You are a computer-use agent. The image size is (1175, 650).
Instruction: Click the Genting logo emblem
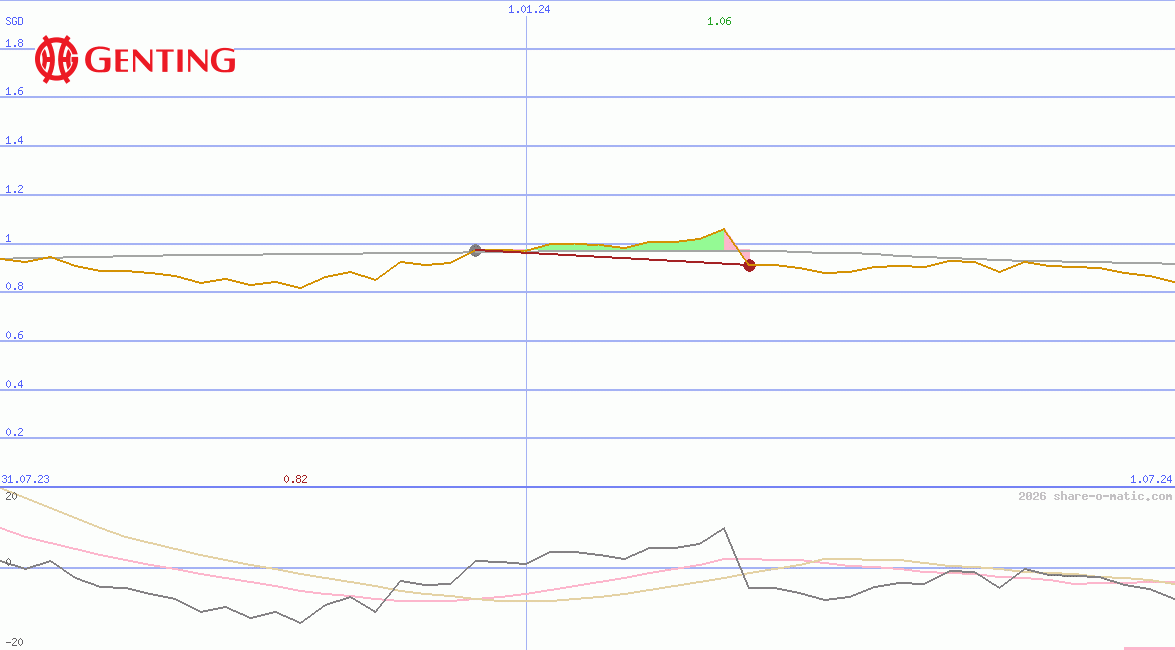pos(56,59)
